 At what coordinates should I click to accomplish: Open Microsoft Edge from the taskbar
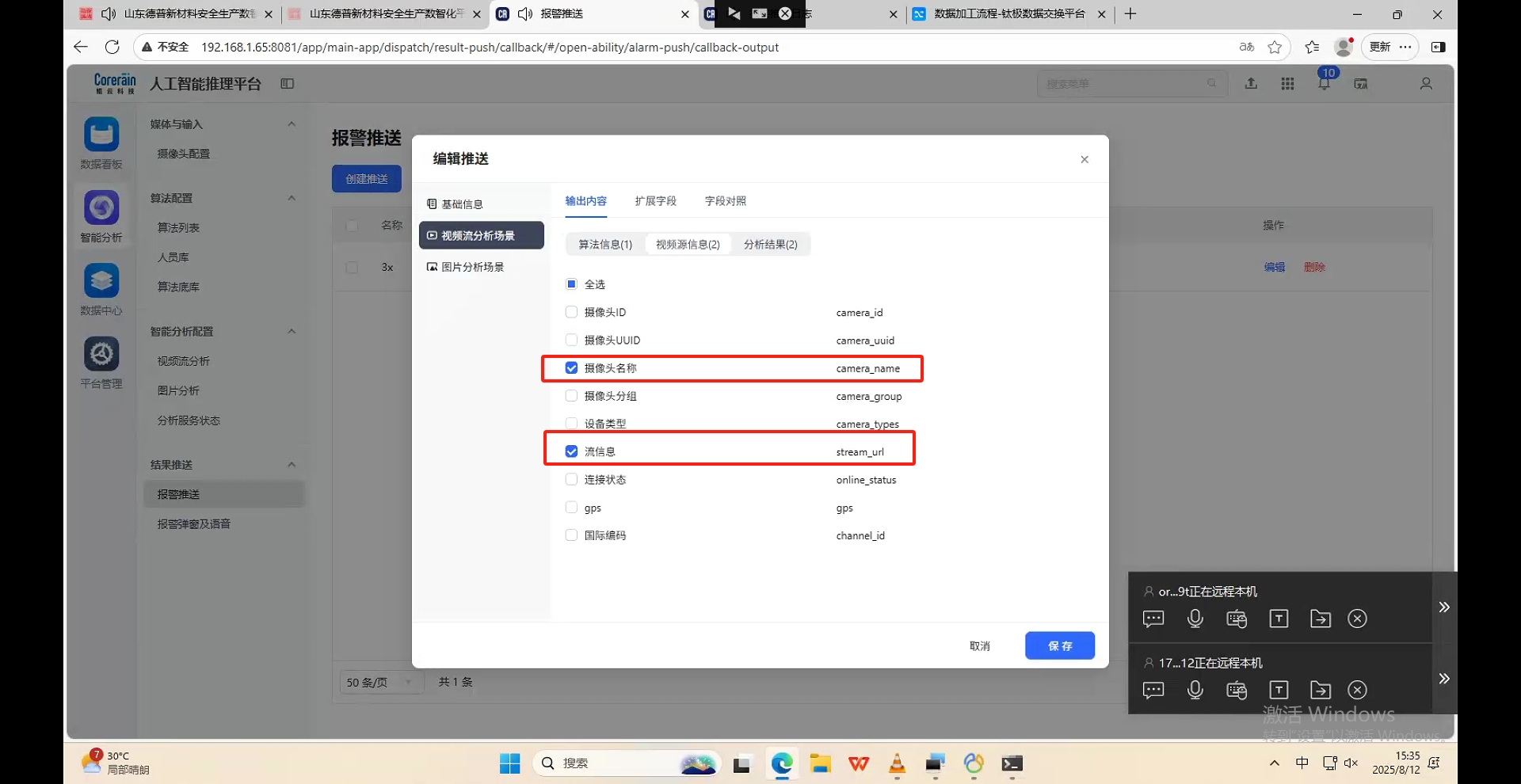coord(782,763)
